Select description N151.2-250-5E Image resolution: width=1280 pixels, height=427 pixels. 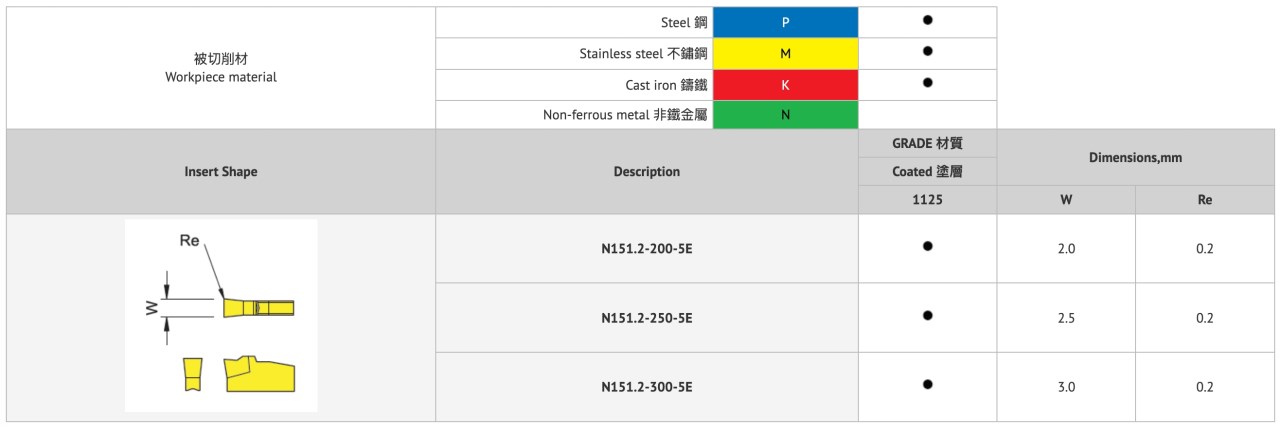(646, 318)
